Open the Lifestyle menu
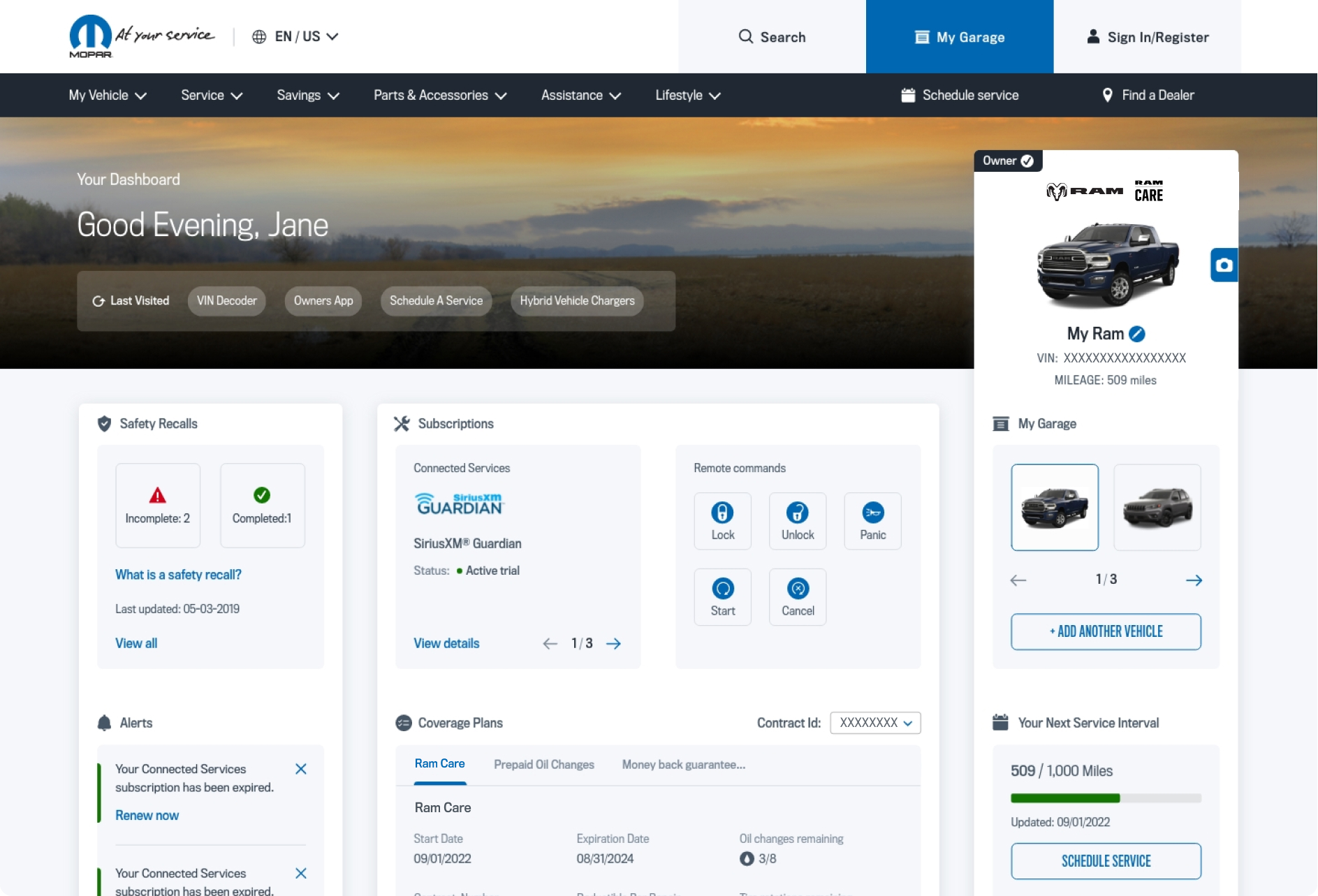This screenshot has height=896, width=1318. tap(687, 95)
